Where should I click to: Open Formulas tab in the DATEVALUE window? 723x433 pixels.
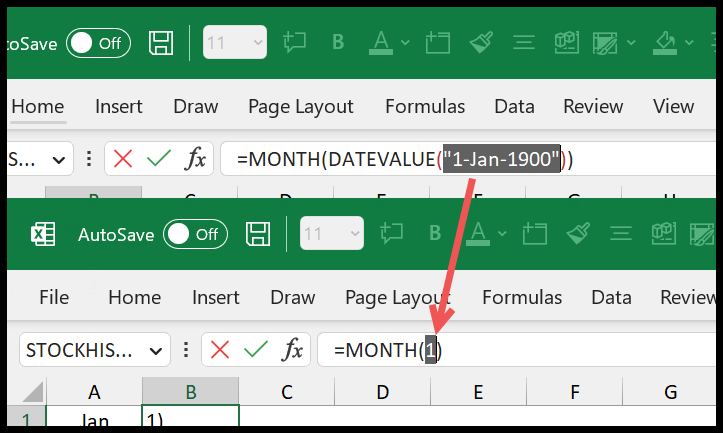pyautogui.click(x=425, y=107)
